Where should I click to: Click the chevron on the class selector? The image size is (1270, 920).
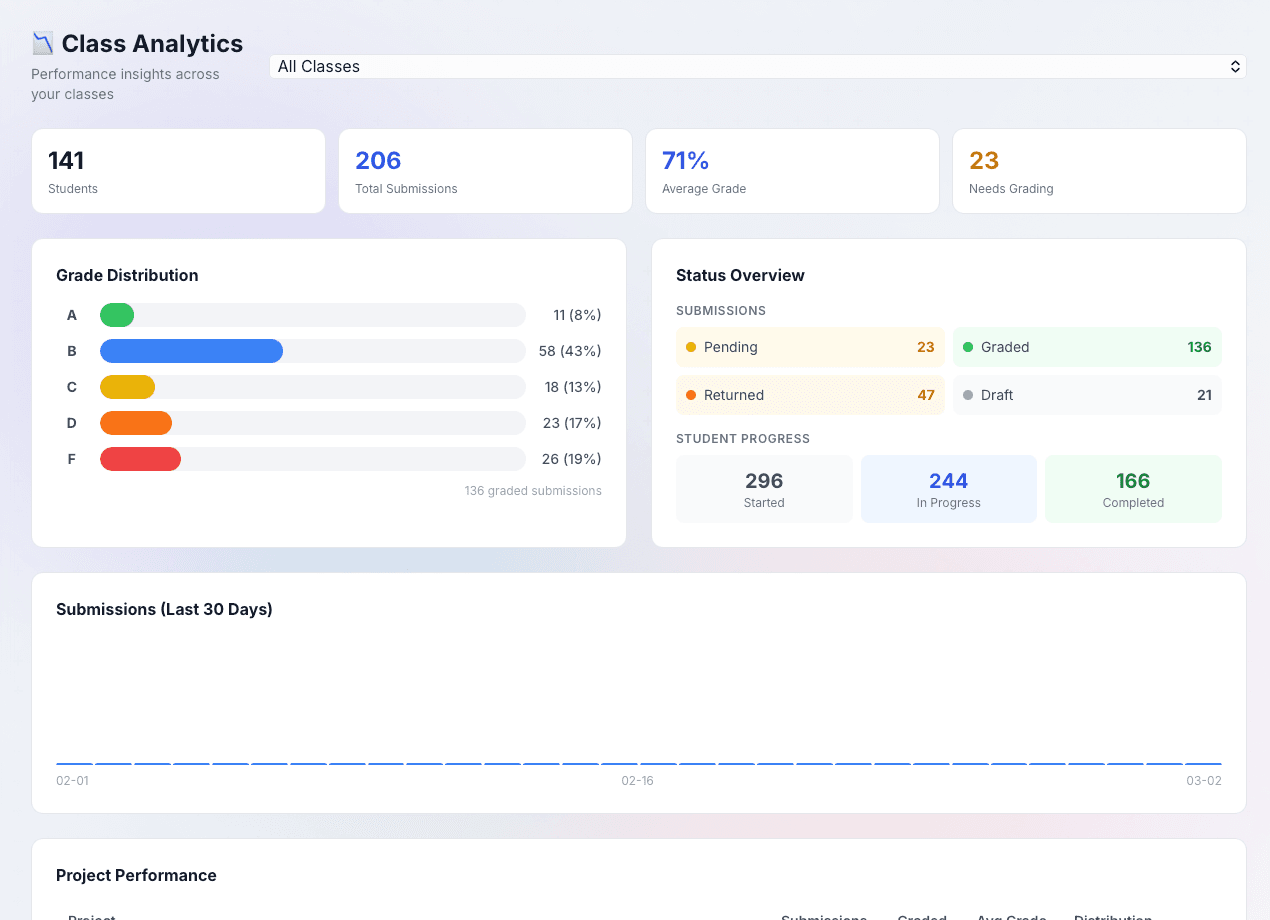click(x=1234, y=66)
